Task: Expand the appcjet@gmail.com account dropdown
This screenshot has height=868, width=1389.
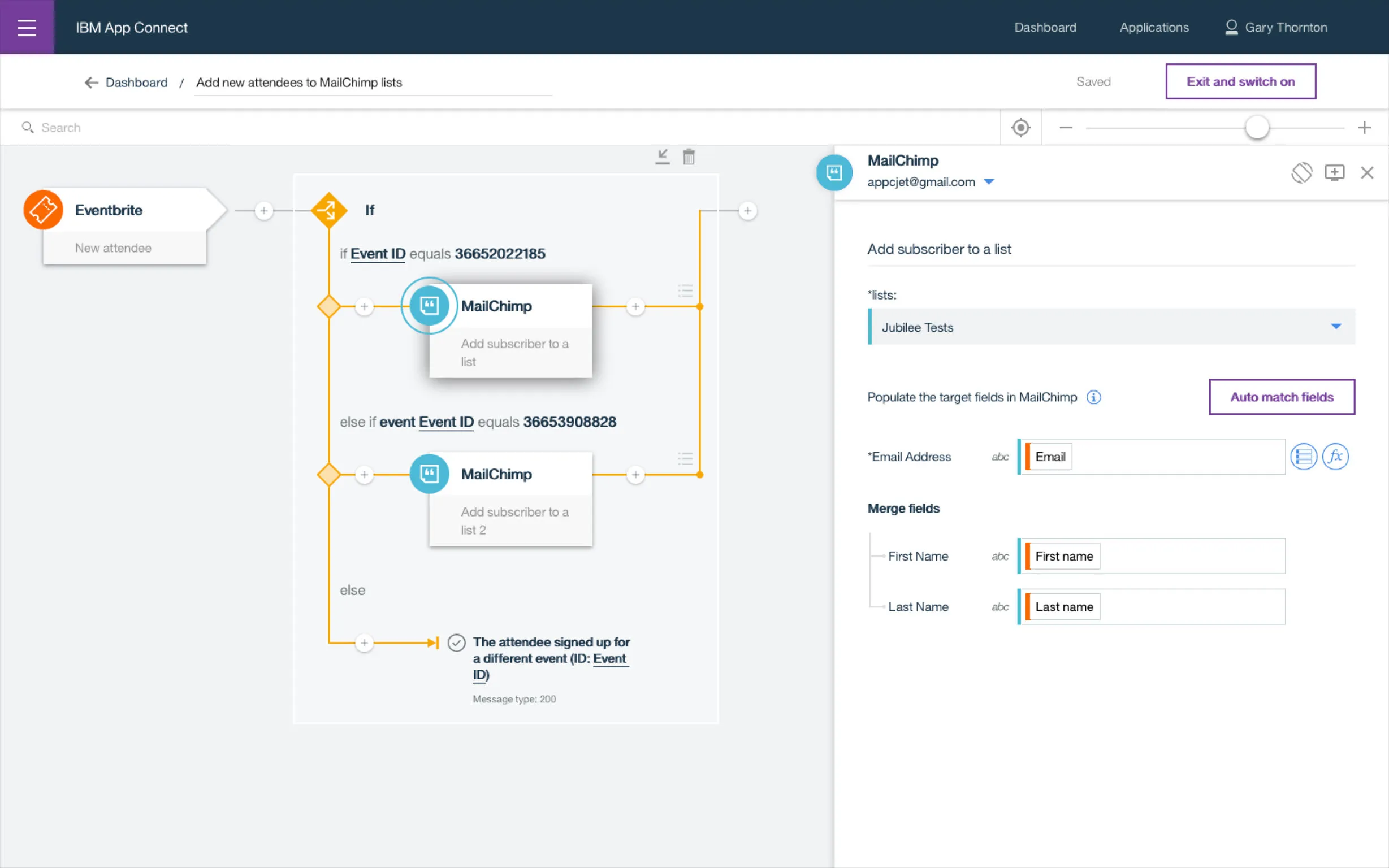Action: 989,182
